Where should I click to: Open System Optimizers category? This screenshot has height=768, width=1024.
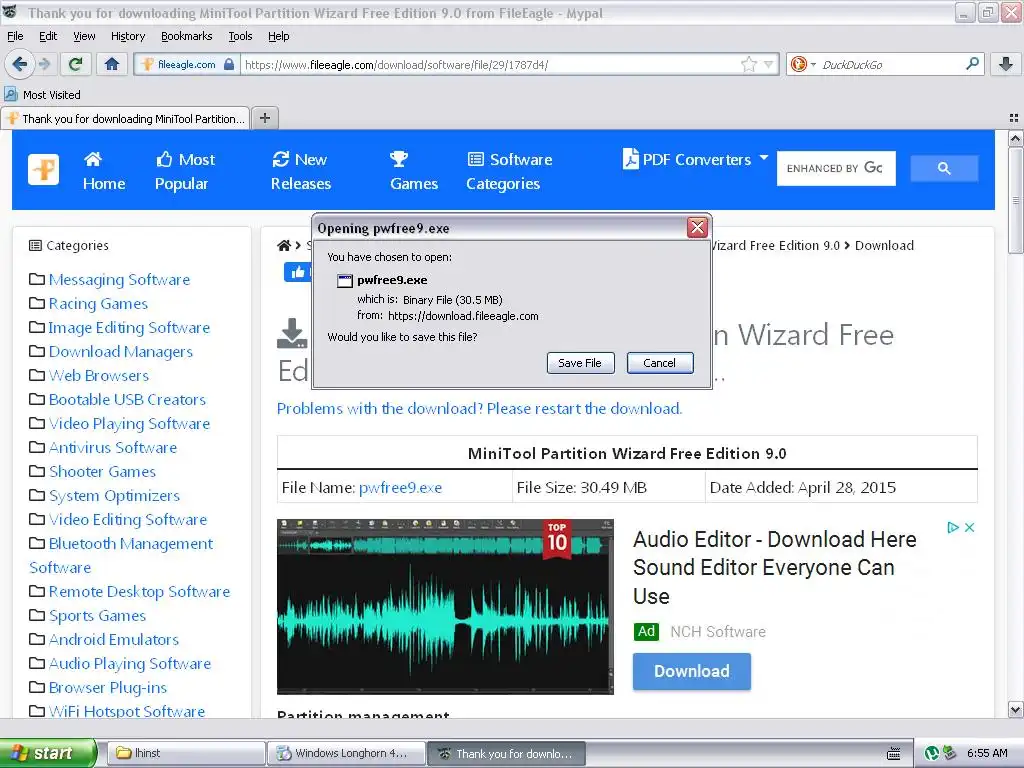tap(114, 496)
